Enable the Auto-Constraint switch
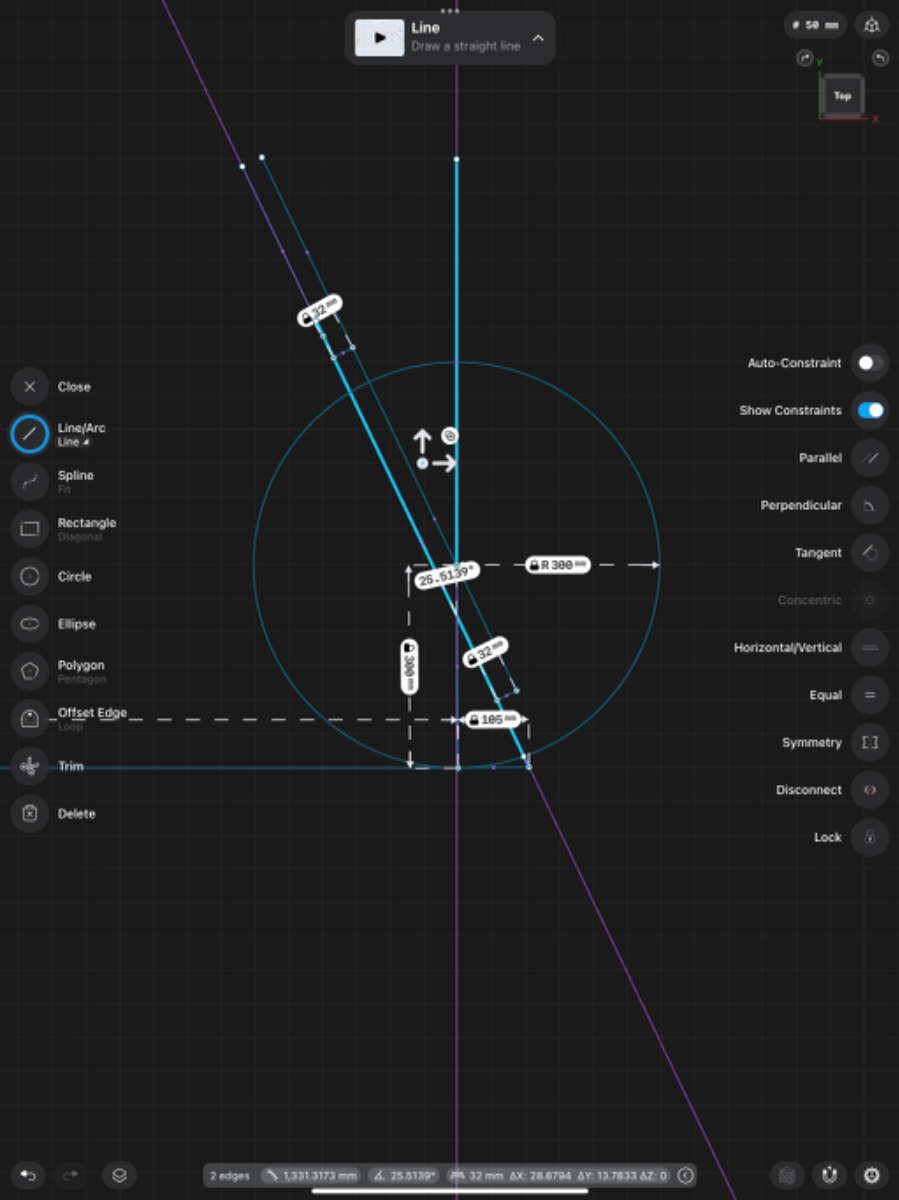 pyautogui.click(x=870, y=363)
